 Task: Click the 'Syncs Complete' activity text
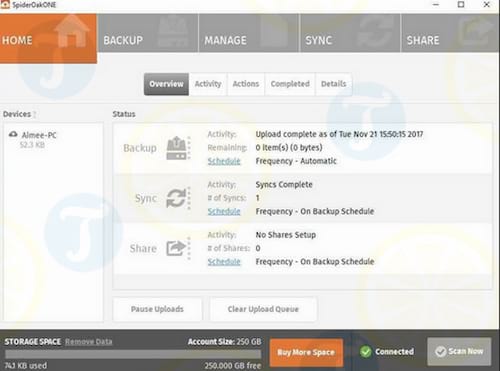click(x=284, y=185)
